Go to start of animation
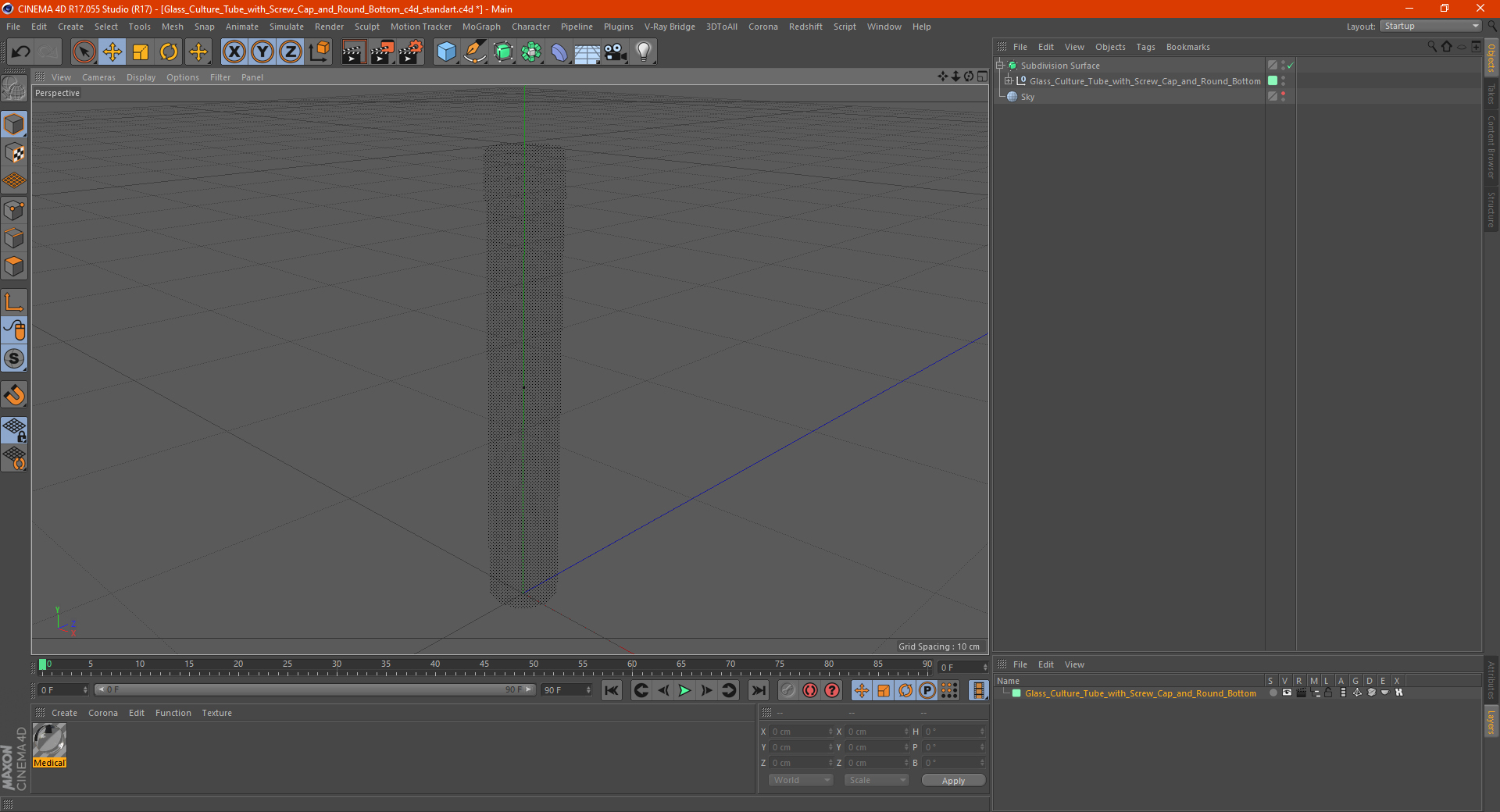This screenshot has width=1500, height=812. (x=612, y=690)
